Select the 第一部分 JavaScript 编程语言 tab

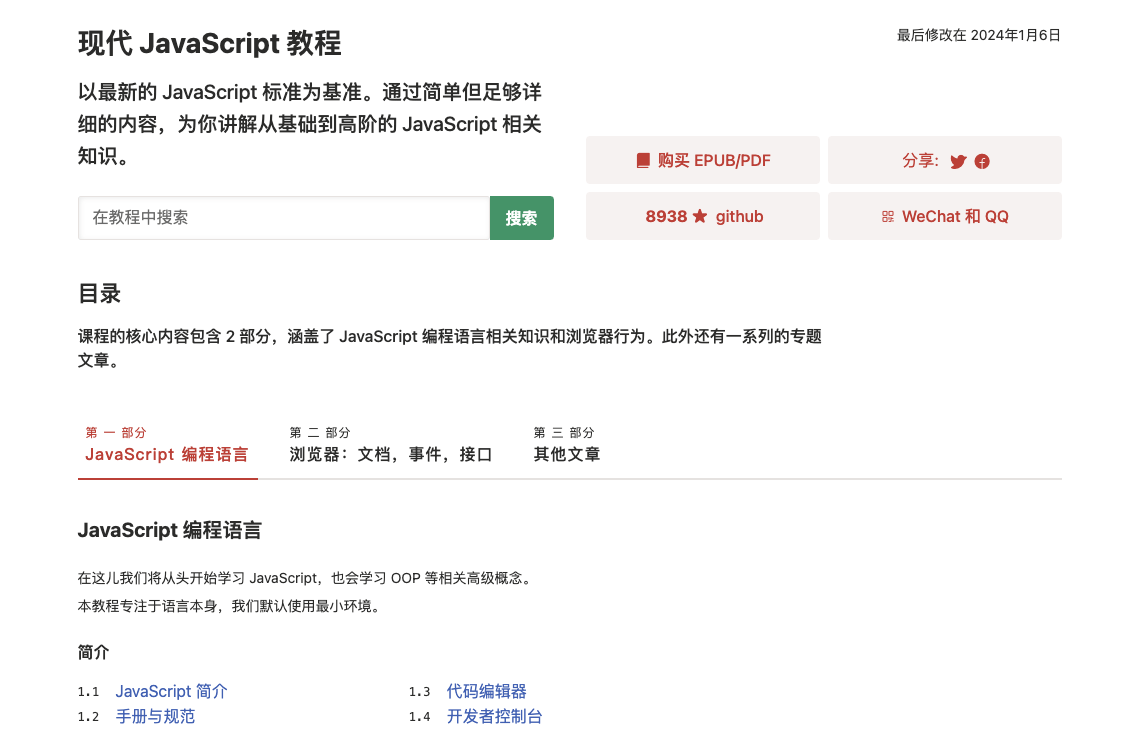click(168, 445)
